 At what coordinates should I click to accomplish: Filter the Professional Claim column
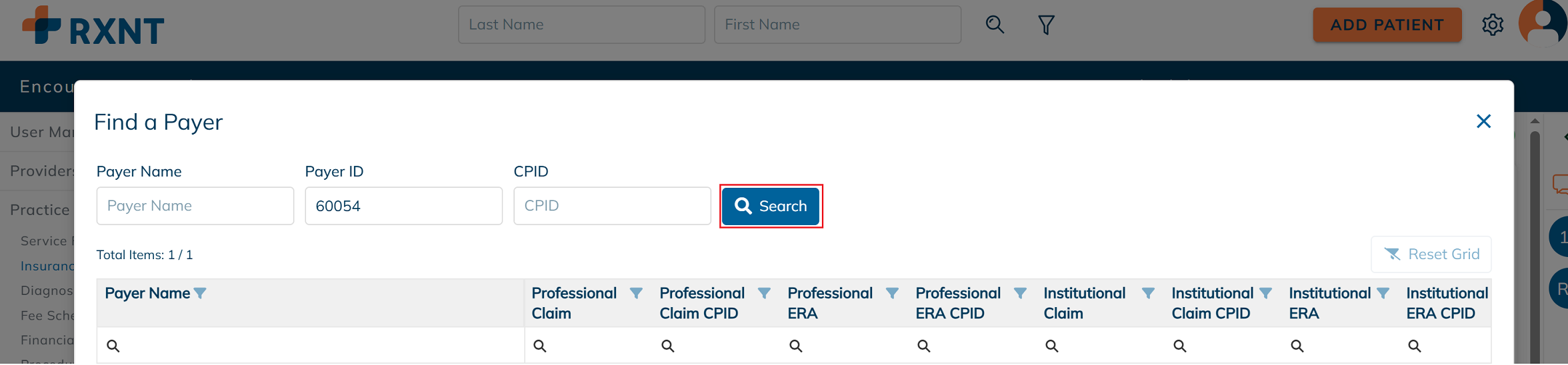coord(636,293)
